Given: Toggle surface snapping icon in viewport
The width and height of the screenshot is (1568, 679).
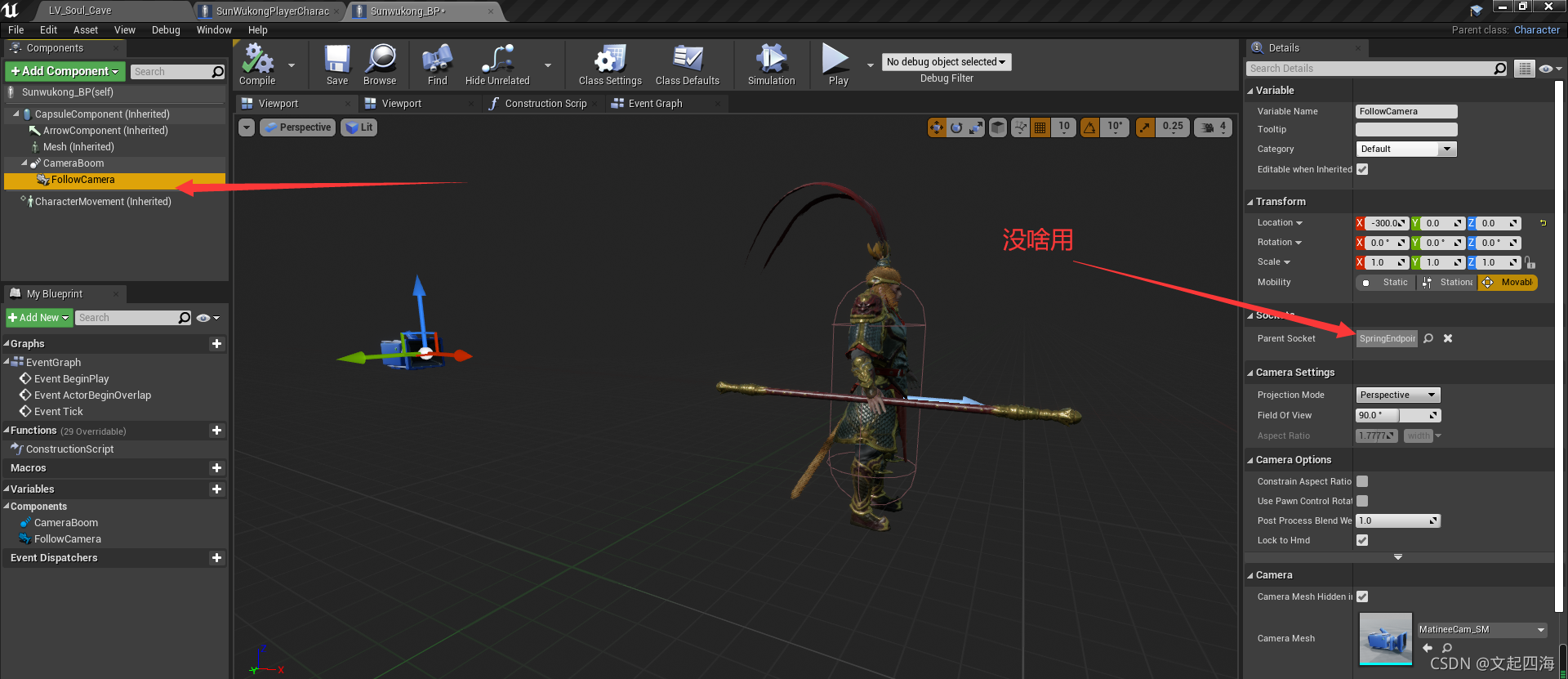Looking at the screenshot, I should (x=1020, y=127).
